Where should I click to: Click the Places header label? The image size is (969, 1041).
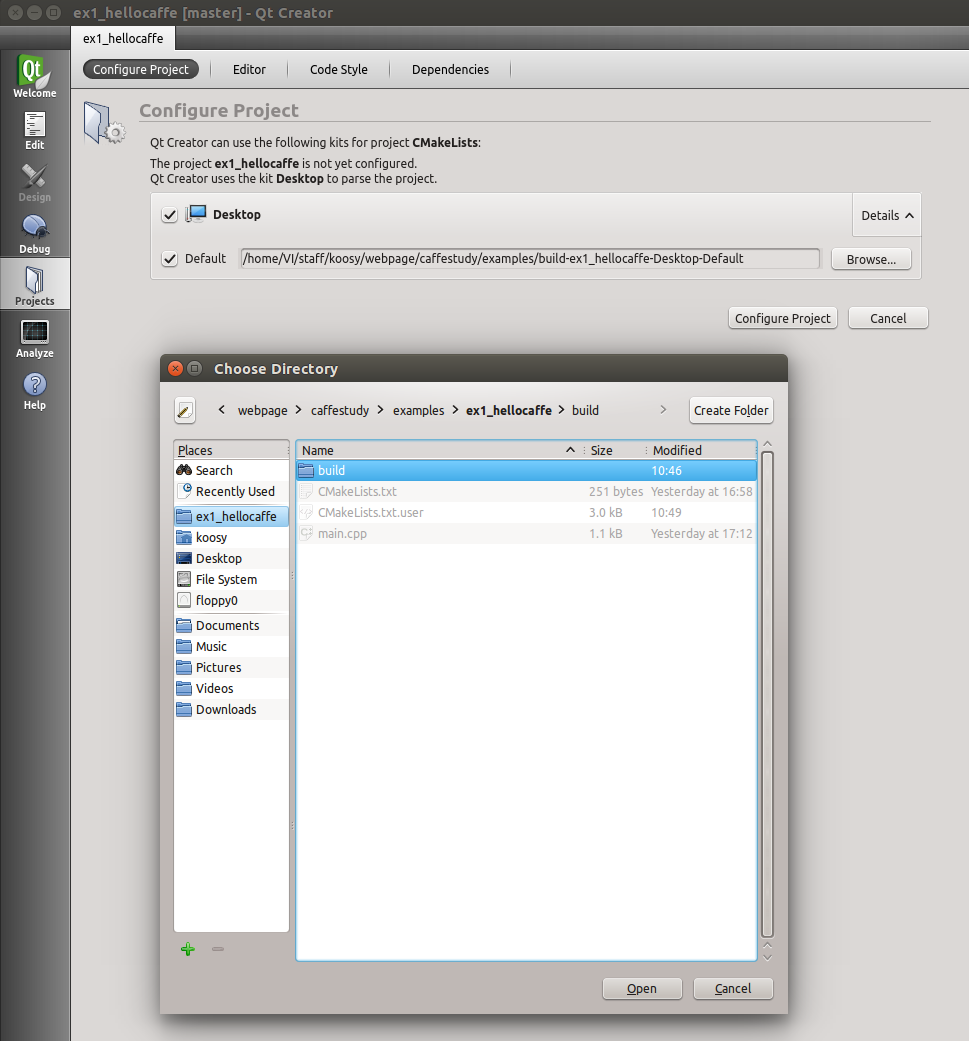194,451
